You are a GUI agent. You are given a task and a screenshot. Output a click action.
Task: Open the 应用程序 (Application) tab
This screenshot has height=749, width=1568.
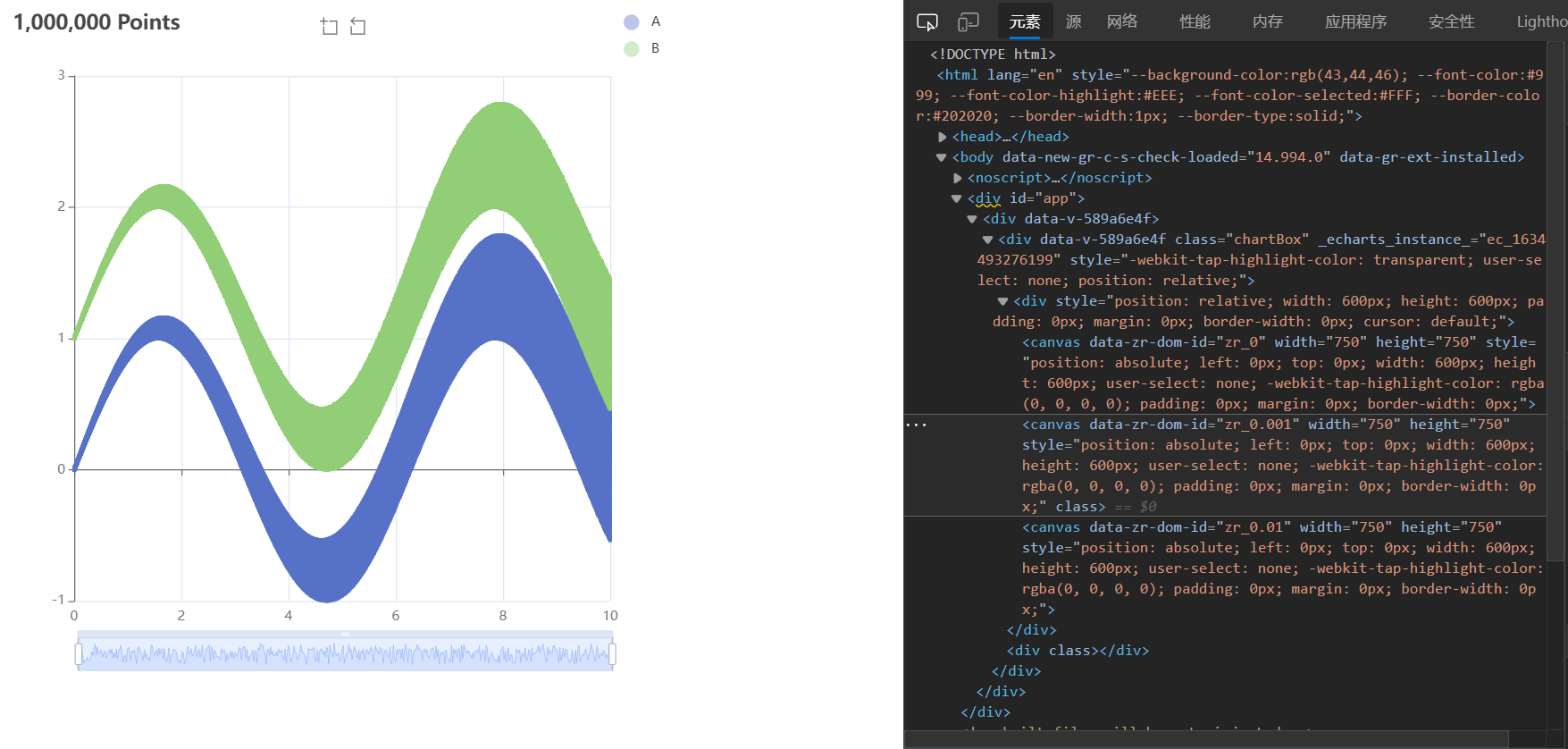tap(1355, 21)
